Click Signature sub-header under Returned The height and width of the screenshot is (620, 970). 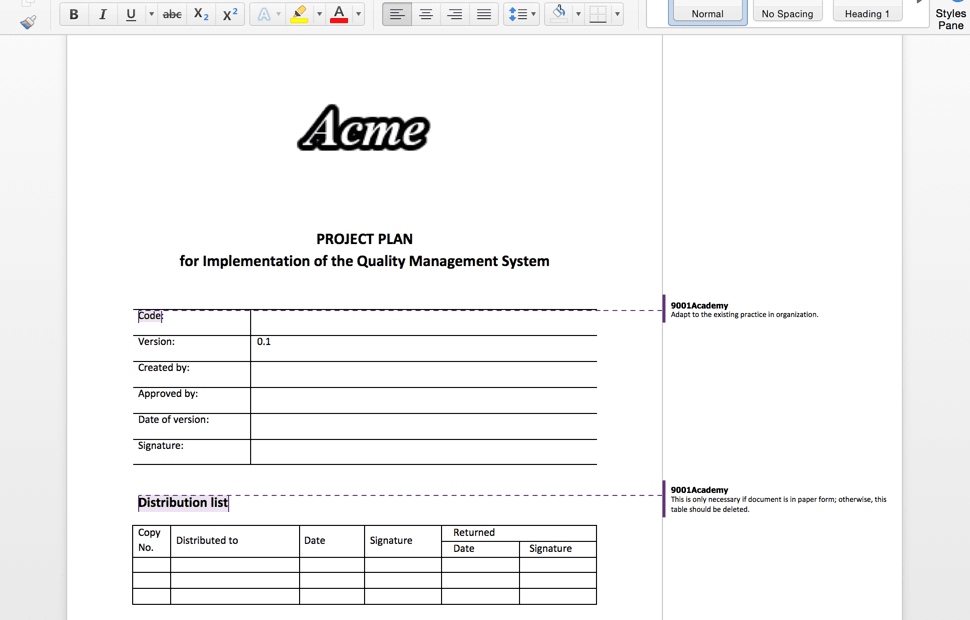coord(557,549)
